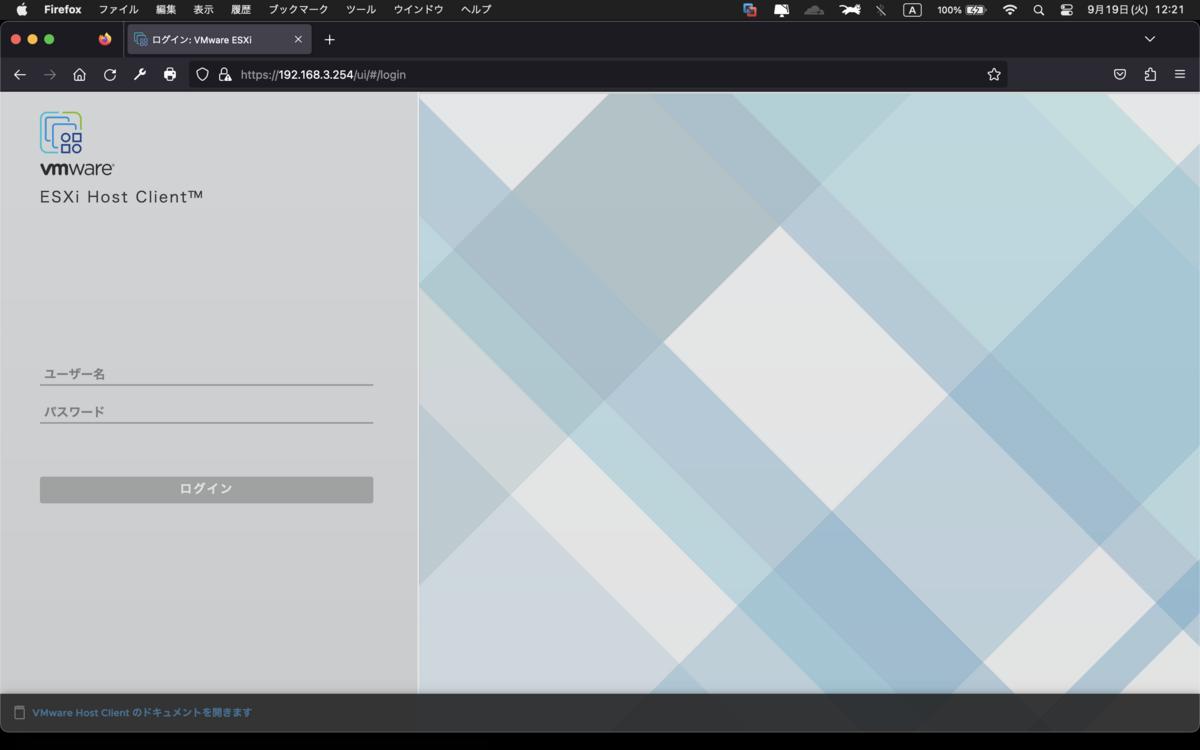Click the Firefox View icon in tab bar

tap(105, 40)
